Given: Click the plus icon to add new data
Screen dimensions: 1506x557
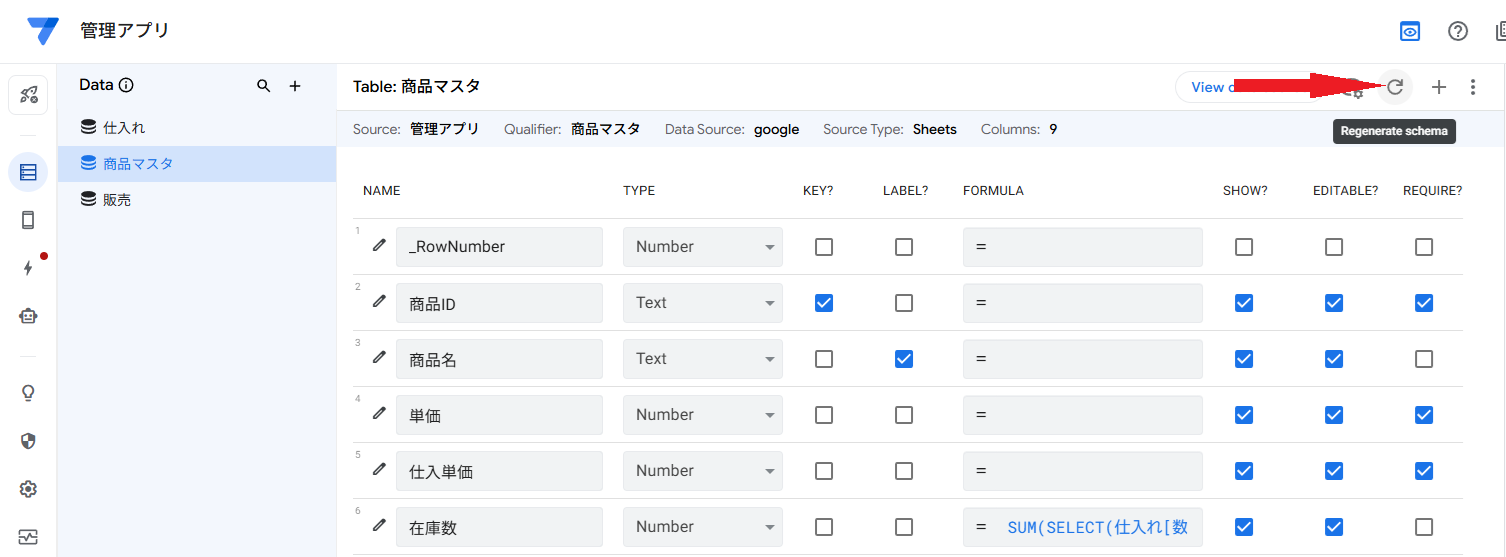Looking at the screenshot, I should (295, 86).
